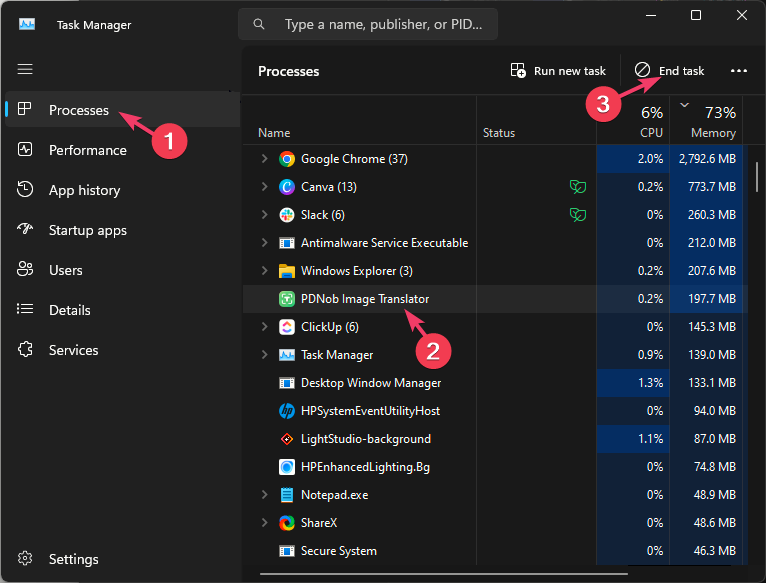This screenshot has height=583, width=766.
Task: Click the search magnifier icon
Action: point(259,24)
